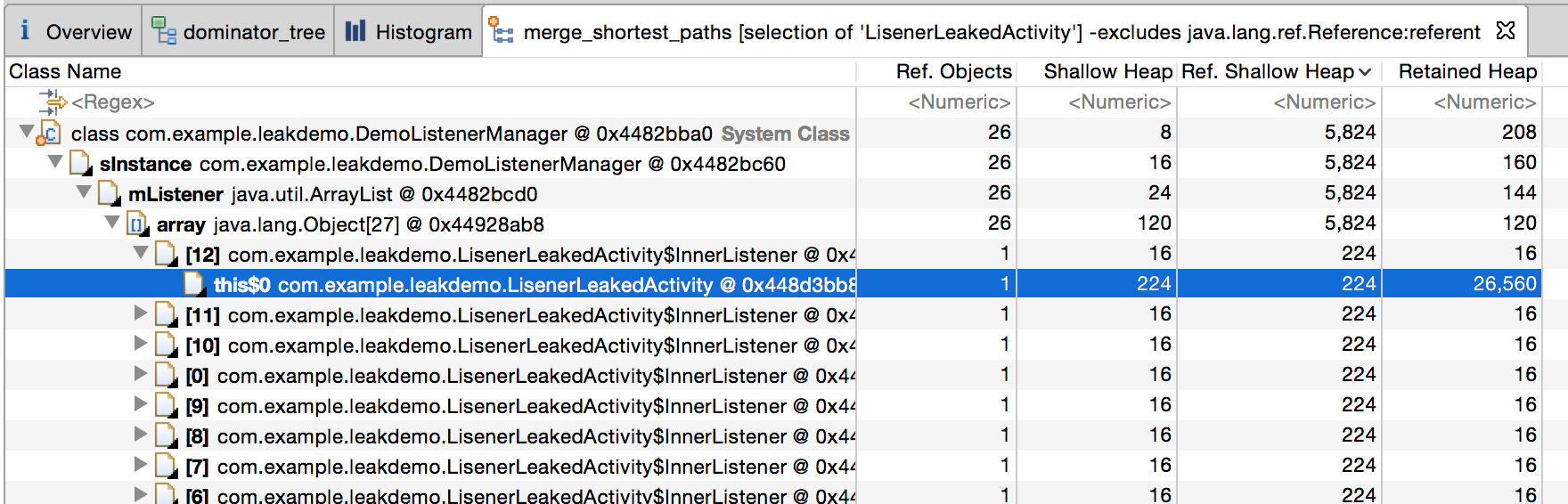This screenshot has width=1568, height=504.
Task: Collapse the [12] InnerListener entry
Action: [x=141, y=253]
